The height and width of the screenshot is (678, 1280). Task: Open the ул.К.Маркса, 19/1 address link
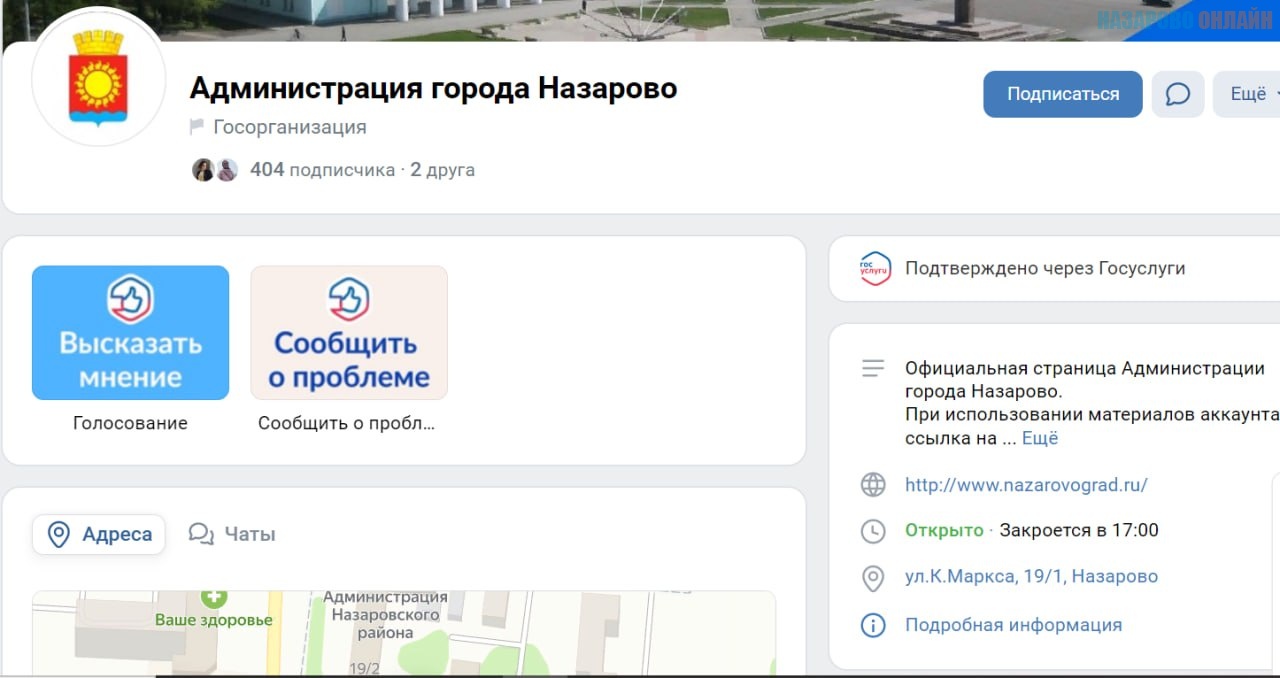point(1031,576)
